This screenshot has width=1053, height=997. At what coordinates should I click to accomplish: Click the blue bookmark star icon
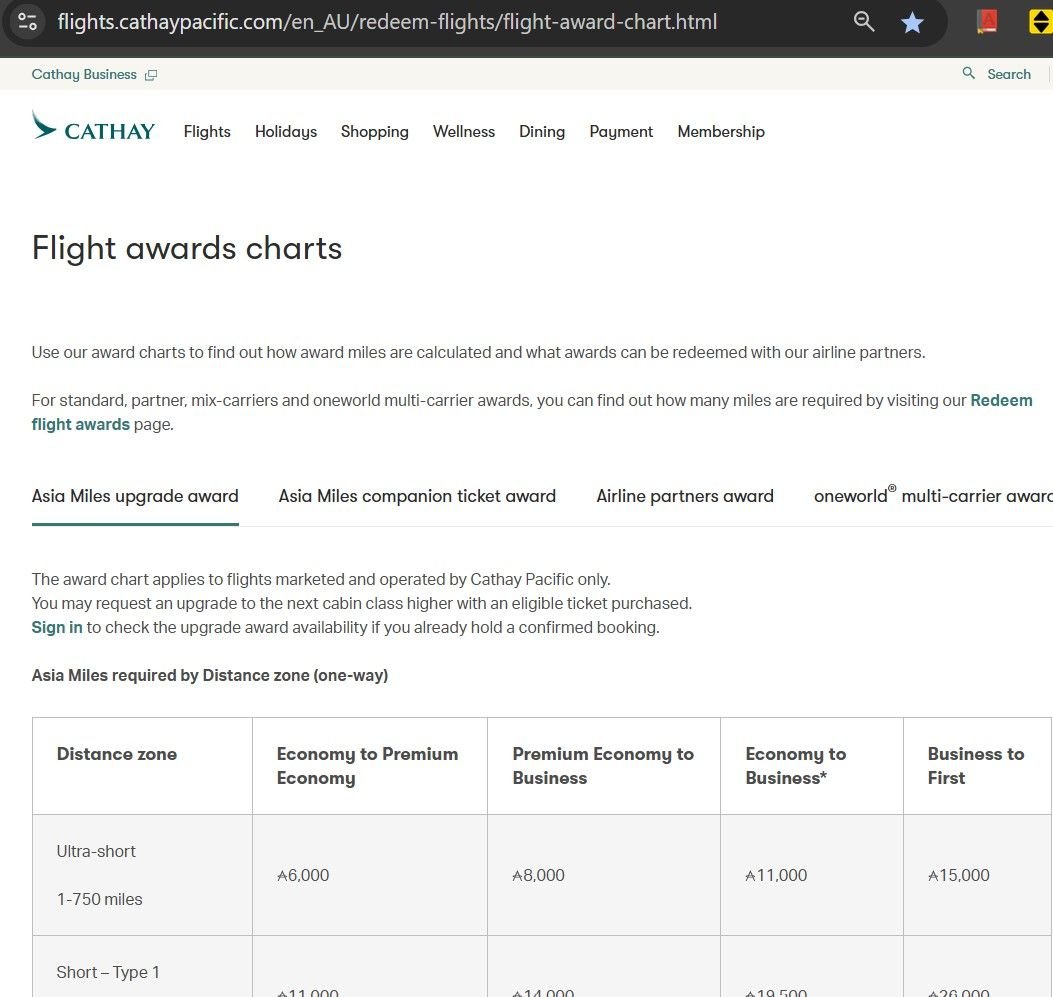point(912,22)
